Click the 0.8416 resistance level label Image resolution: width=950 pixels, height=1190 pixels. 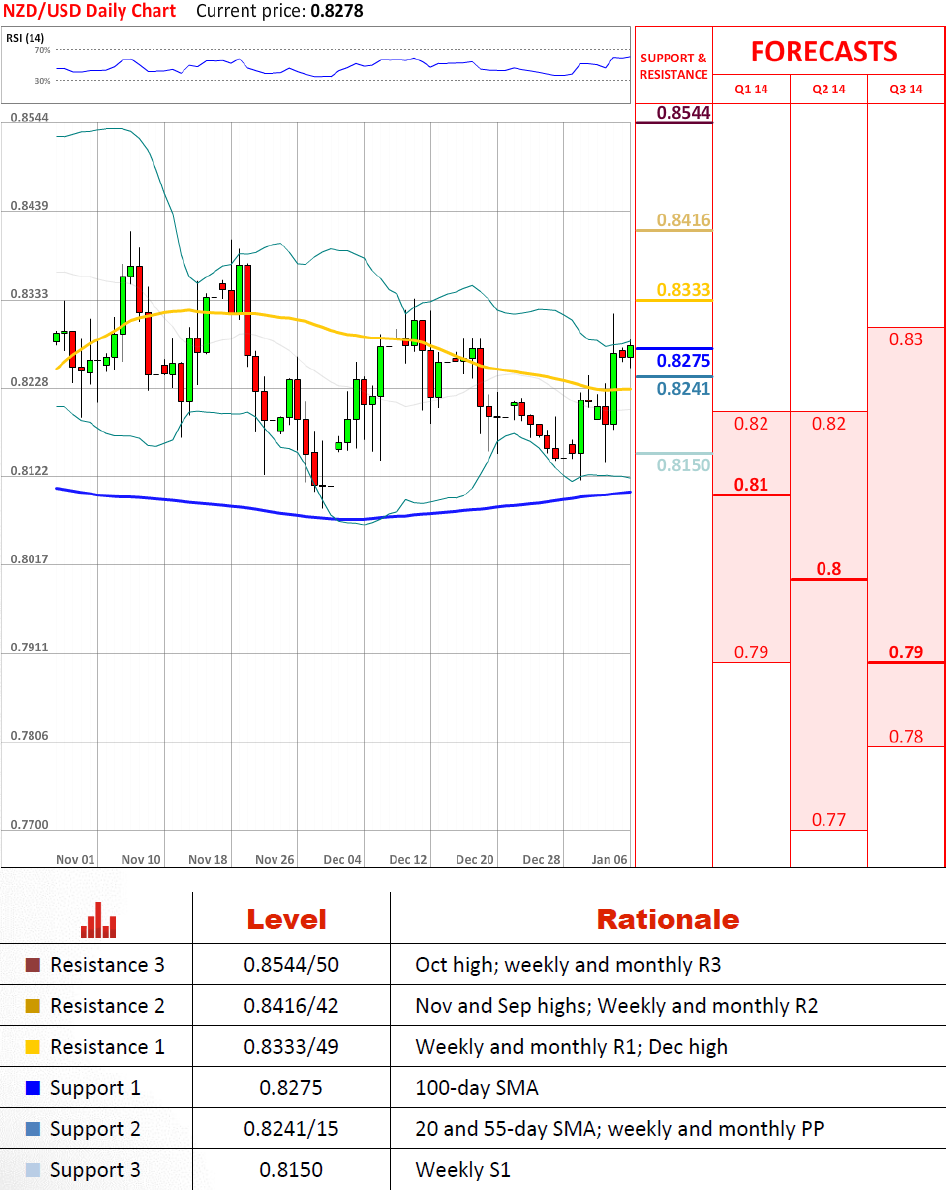tap(684, 220)
